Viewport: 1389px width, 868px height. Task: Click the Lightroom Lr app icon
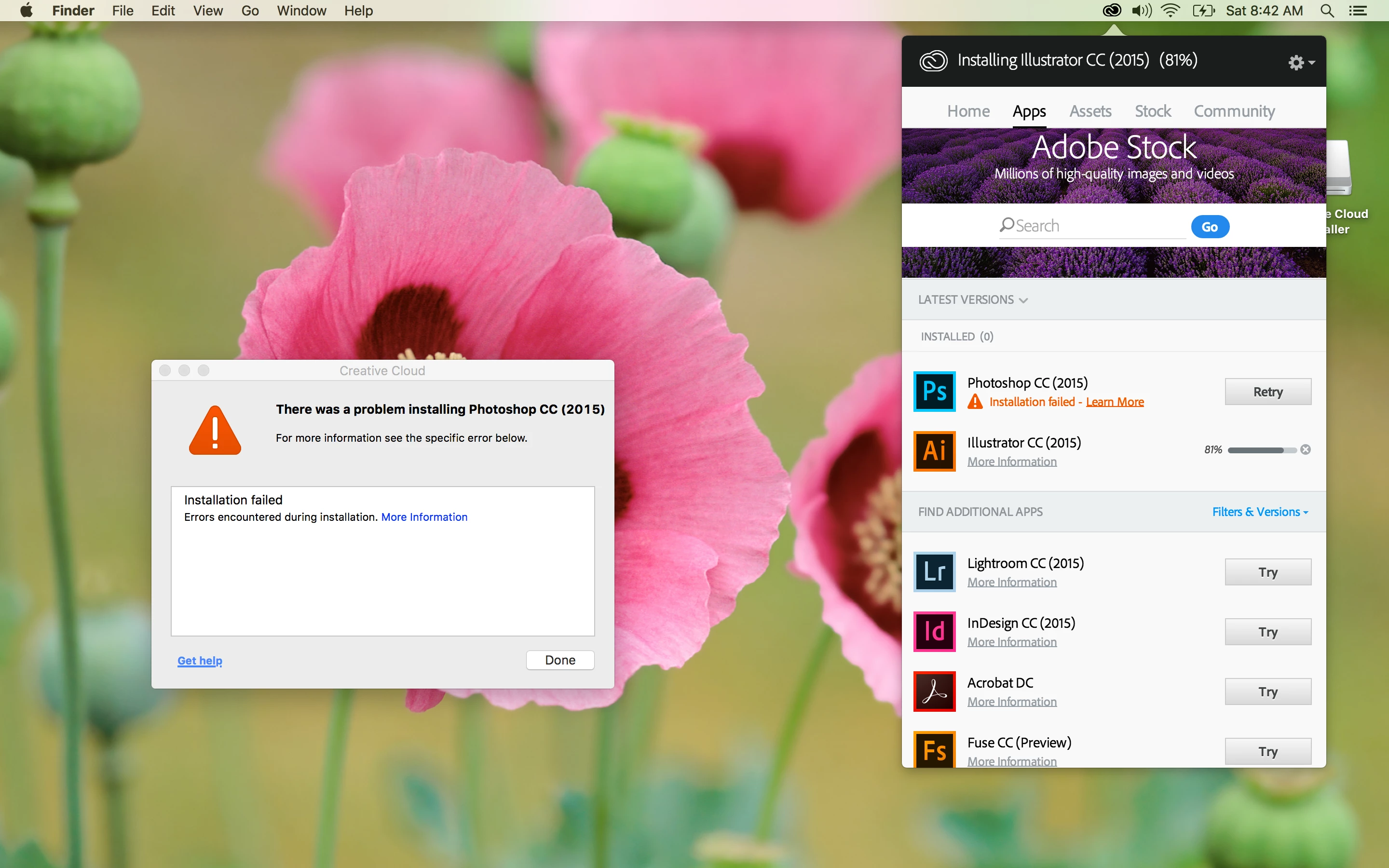[934, 572]
